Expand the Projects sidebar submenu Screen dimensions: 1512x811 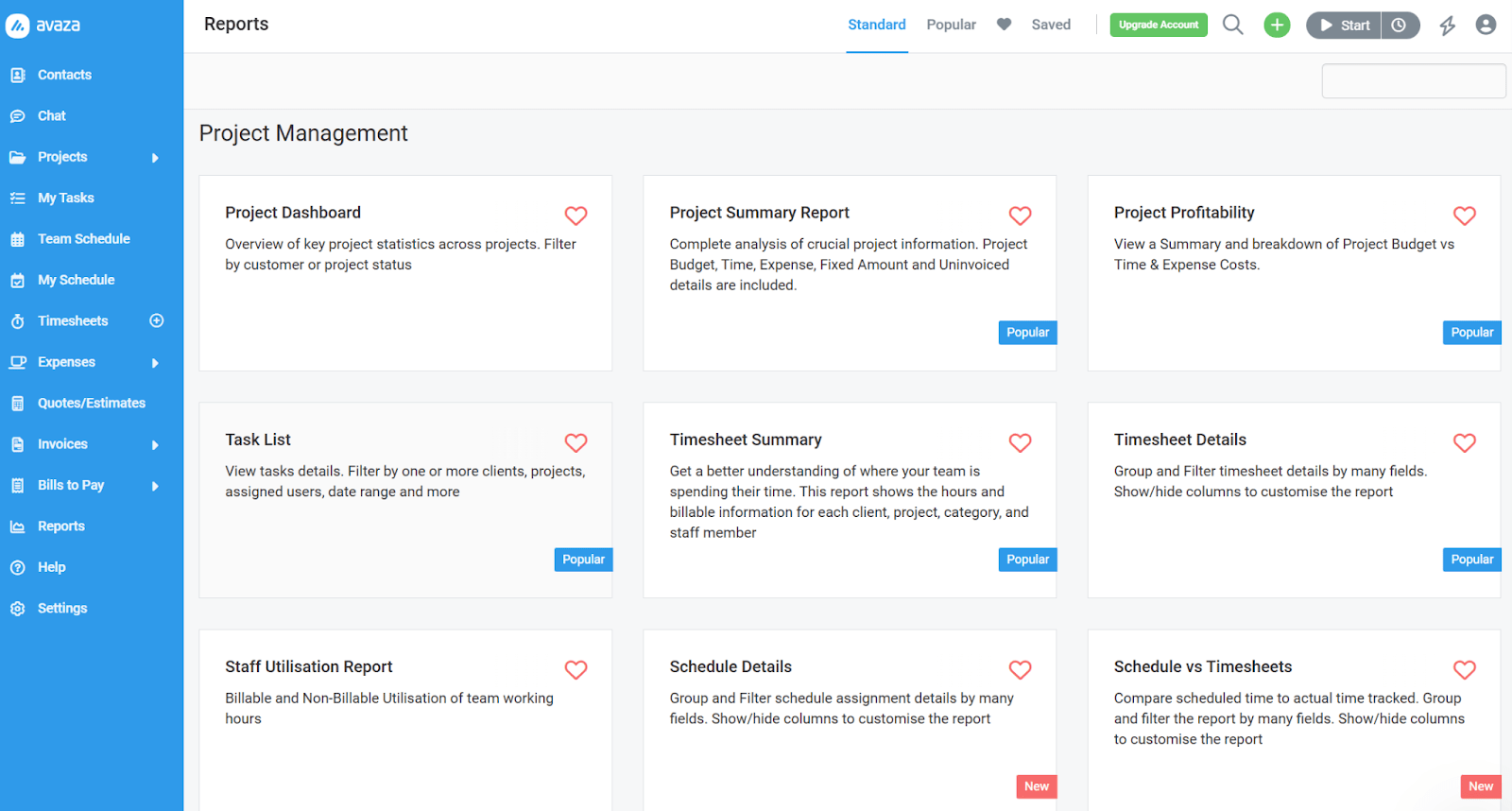[155, 158]
